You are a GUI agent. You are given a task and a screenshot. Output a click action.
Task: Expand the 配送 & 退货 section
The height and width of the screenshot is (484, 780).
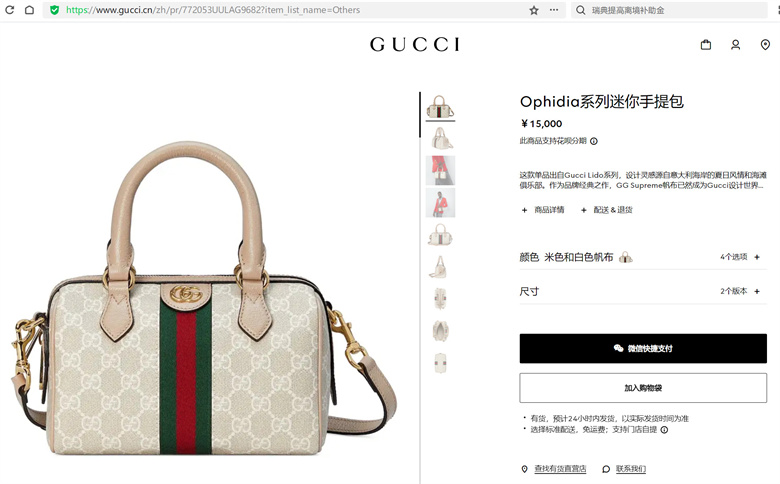coord(607,210)
